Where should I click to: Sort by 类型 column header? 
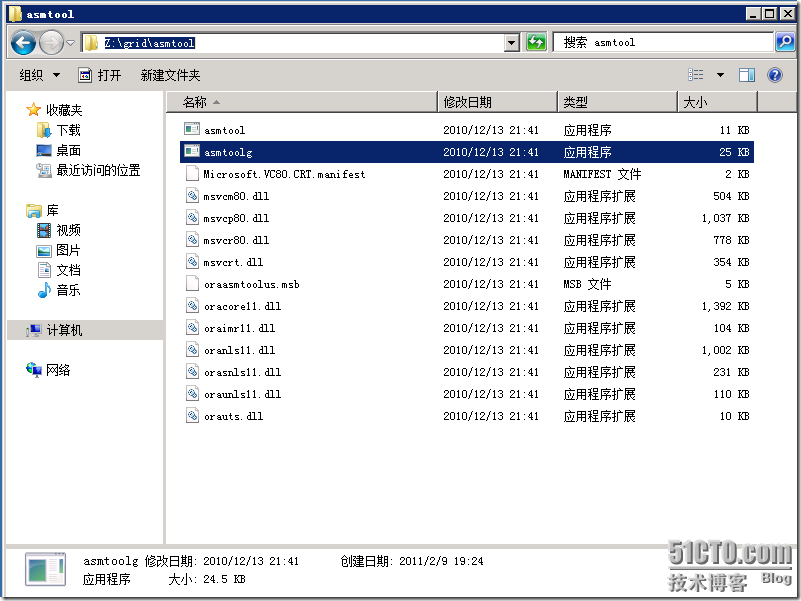618,102
